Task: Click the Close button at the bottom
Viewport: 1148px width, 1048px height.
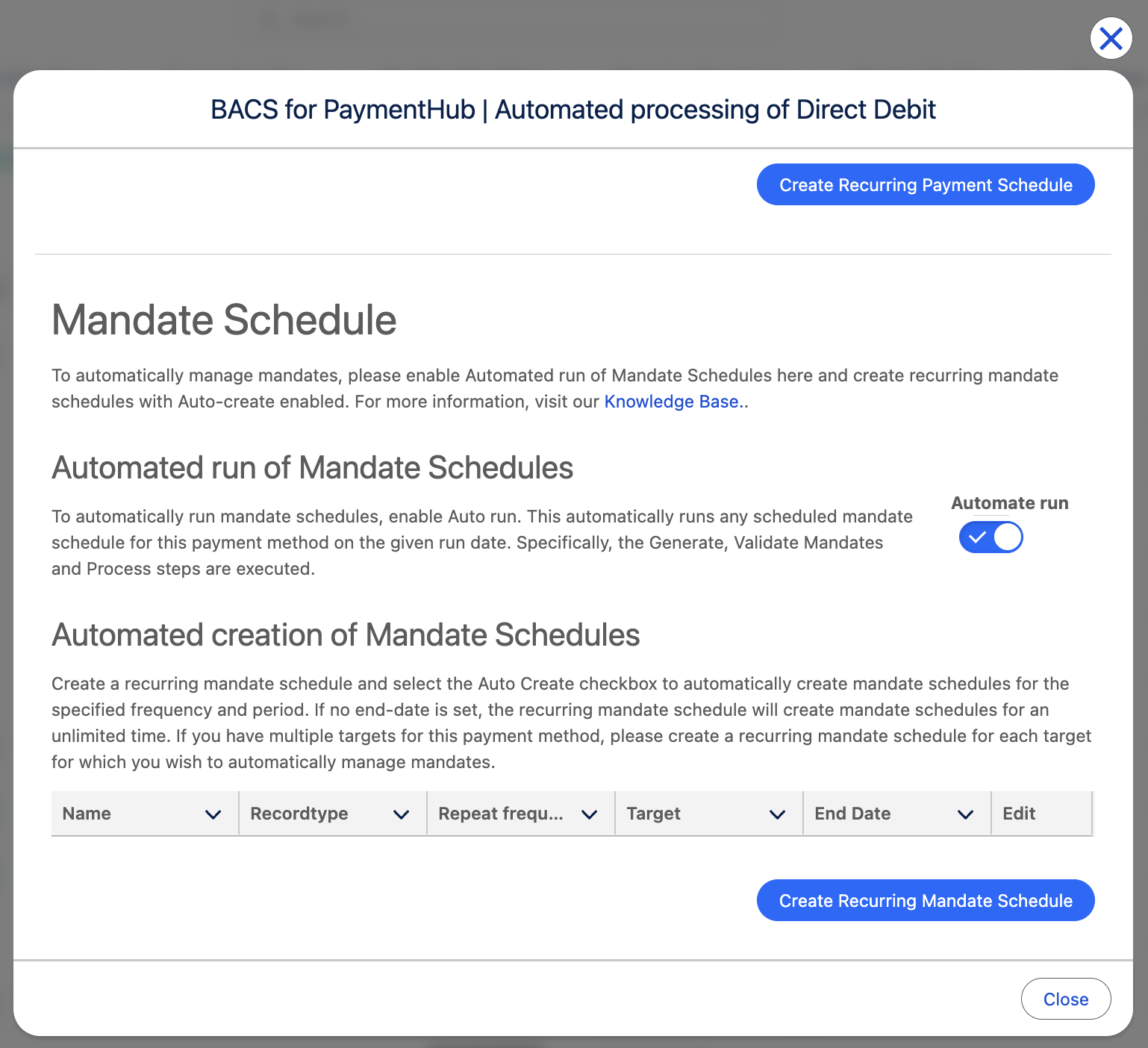Action: point(1066,999)
